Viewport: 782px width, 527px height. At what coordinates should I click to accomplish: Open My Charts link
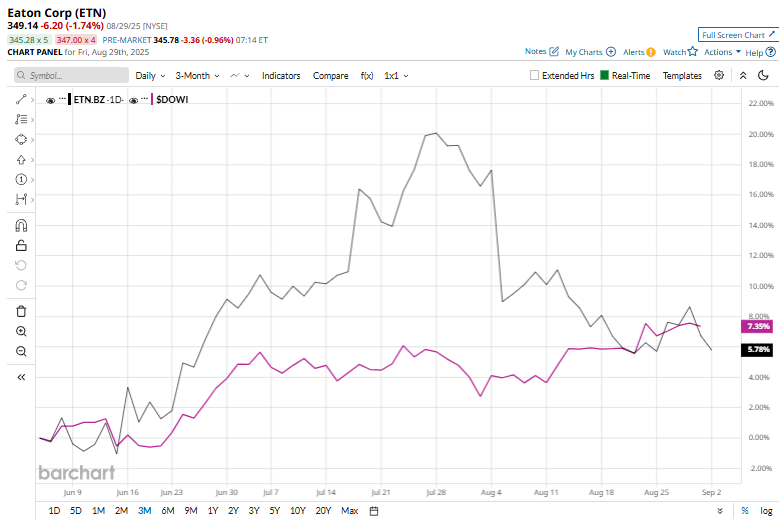coord(590,52)
